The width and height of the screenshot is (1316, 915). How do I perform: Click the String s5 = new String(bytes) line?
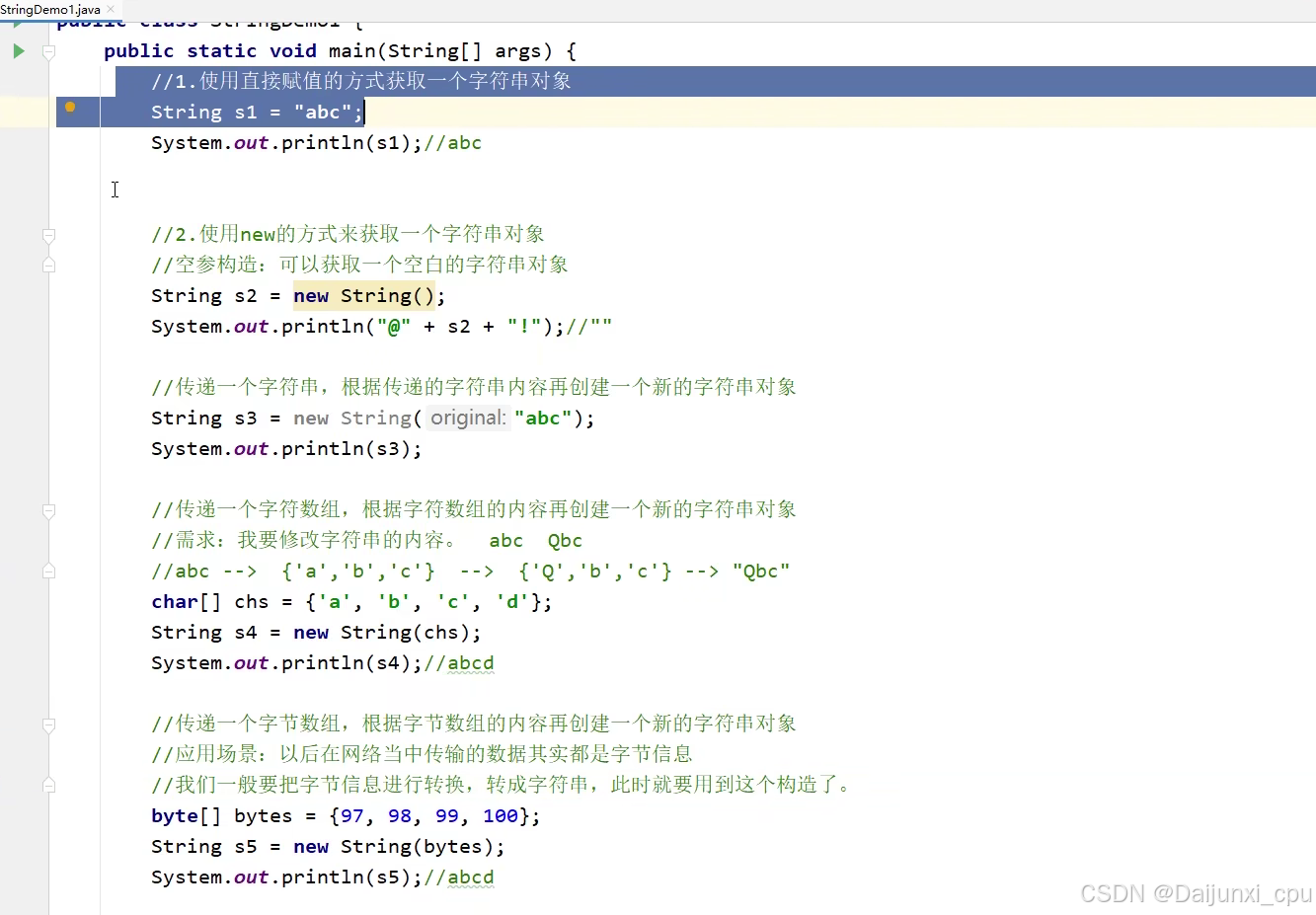(x=326, y=846)
